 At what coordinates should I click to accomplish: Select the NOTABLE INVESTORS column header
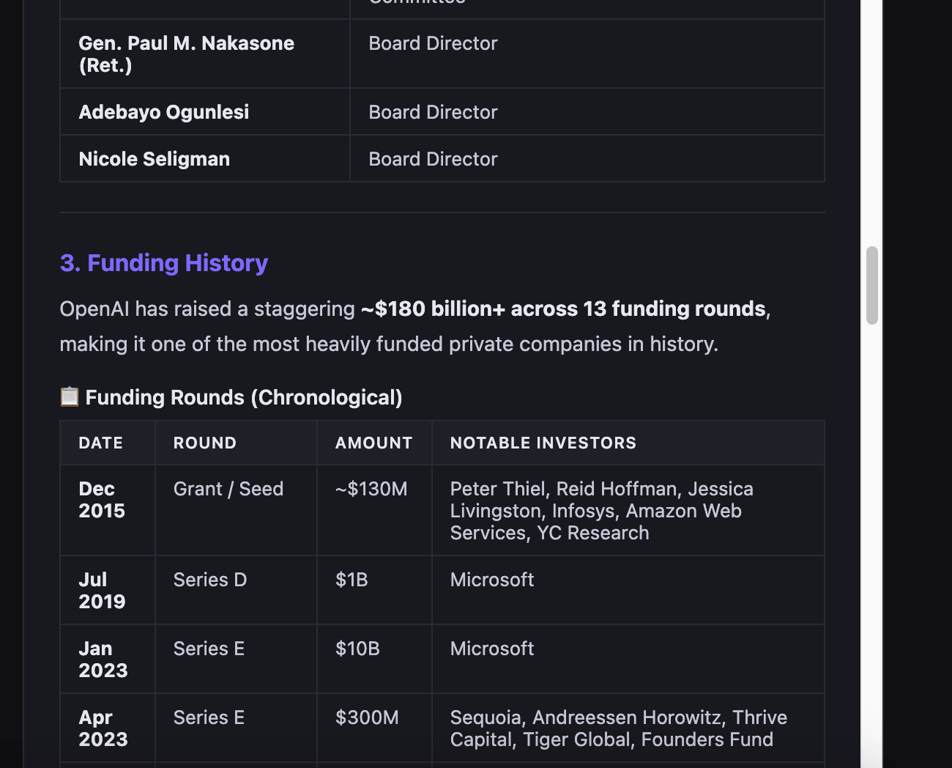[628, 443]
